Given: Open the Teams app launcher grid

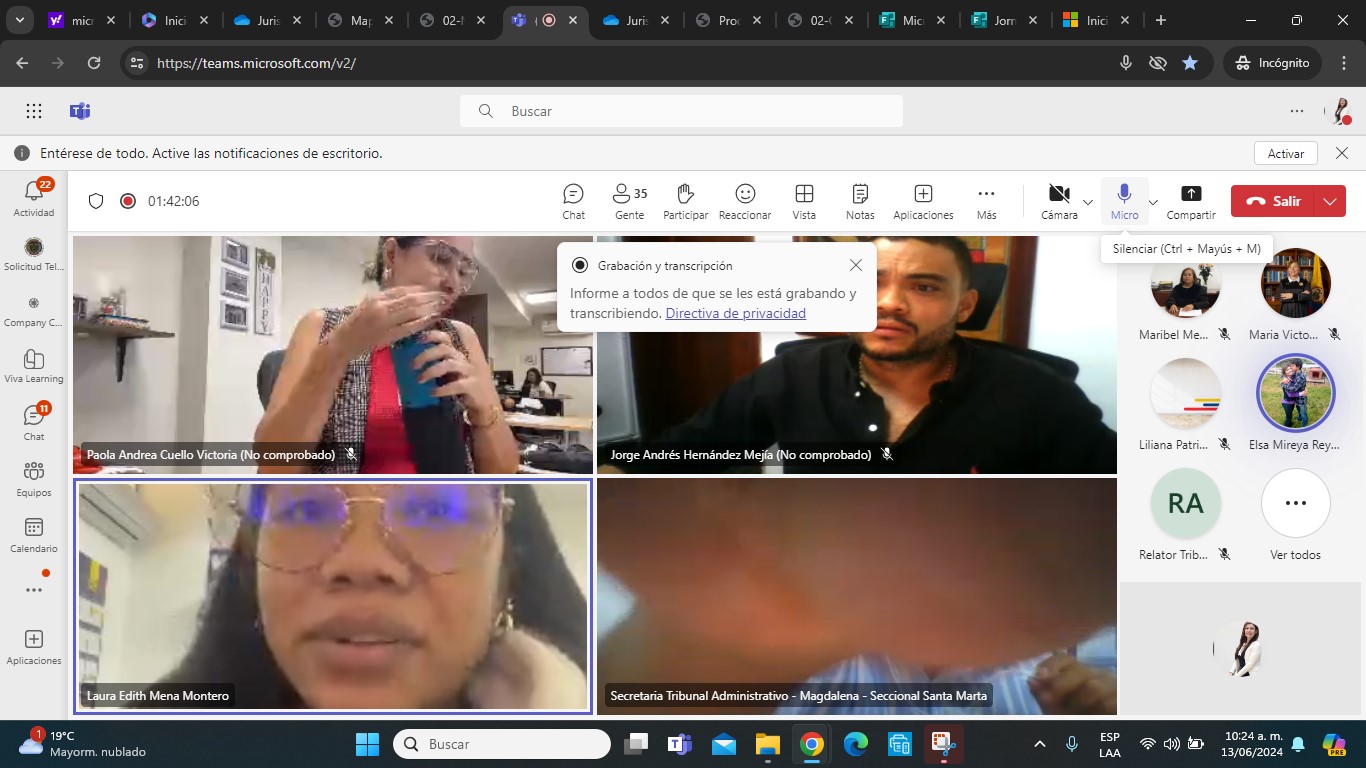Looking at the screenshot, I should (x=34, y=111).
